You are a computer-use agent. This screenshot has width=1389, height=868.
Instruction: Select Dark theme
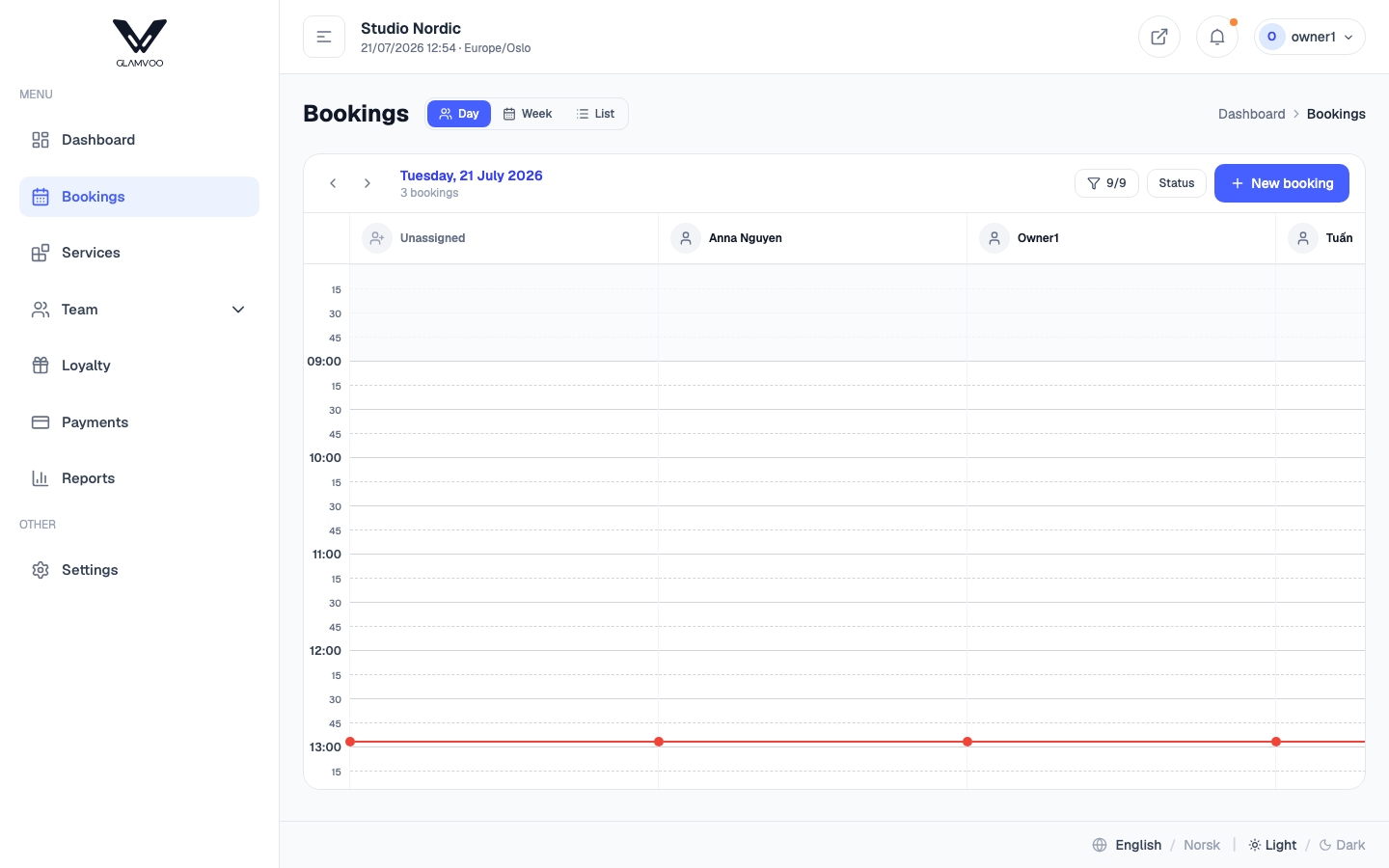coord(1342,845)
